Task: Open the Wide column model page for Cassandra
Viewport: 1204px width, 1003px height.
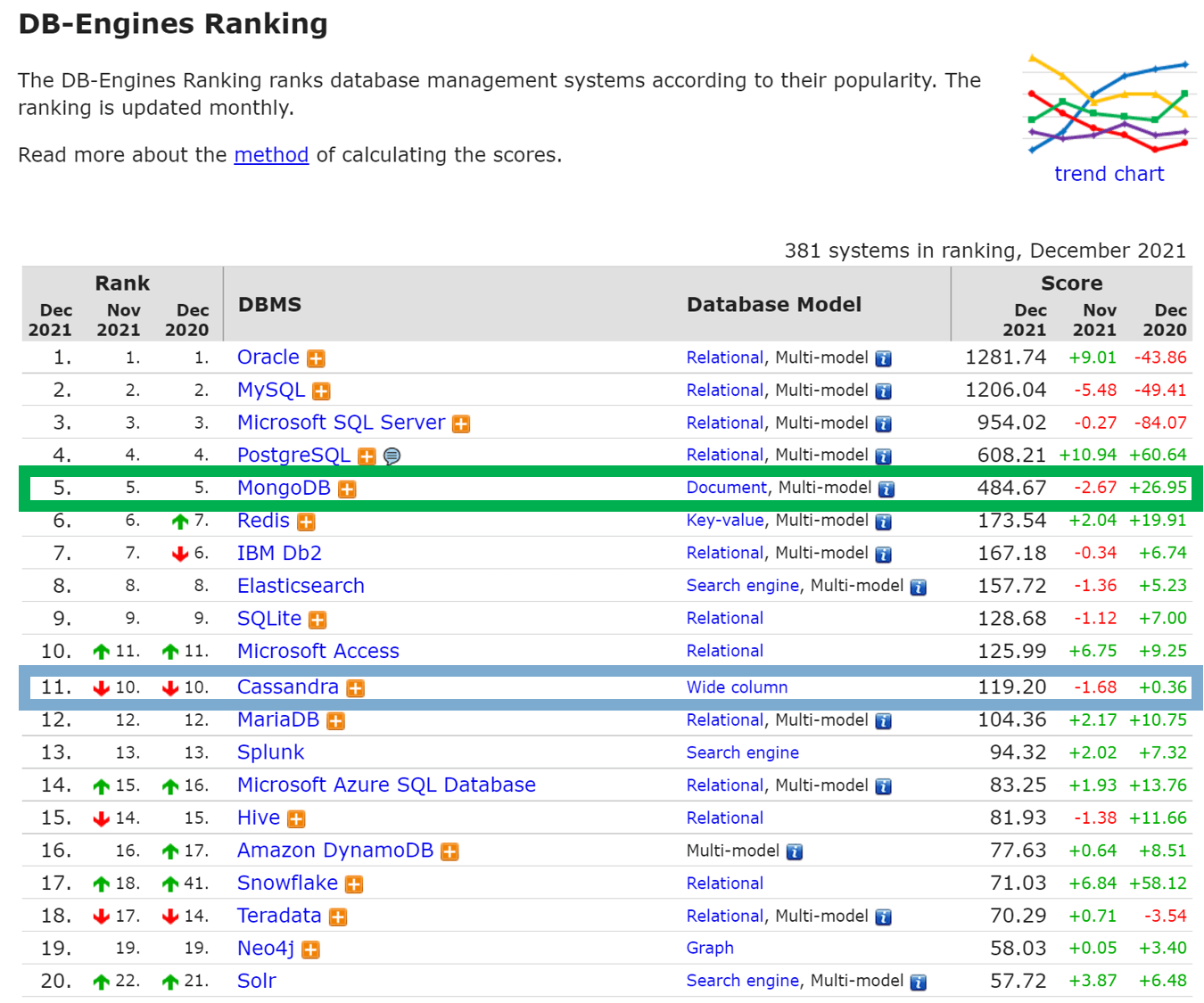Action: pos(736,687)
